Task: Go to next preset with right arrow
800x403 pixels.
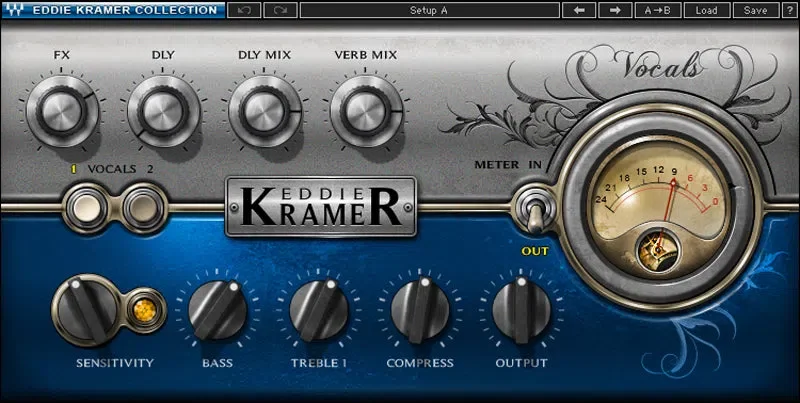Action: [615, 10]
